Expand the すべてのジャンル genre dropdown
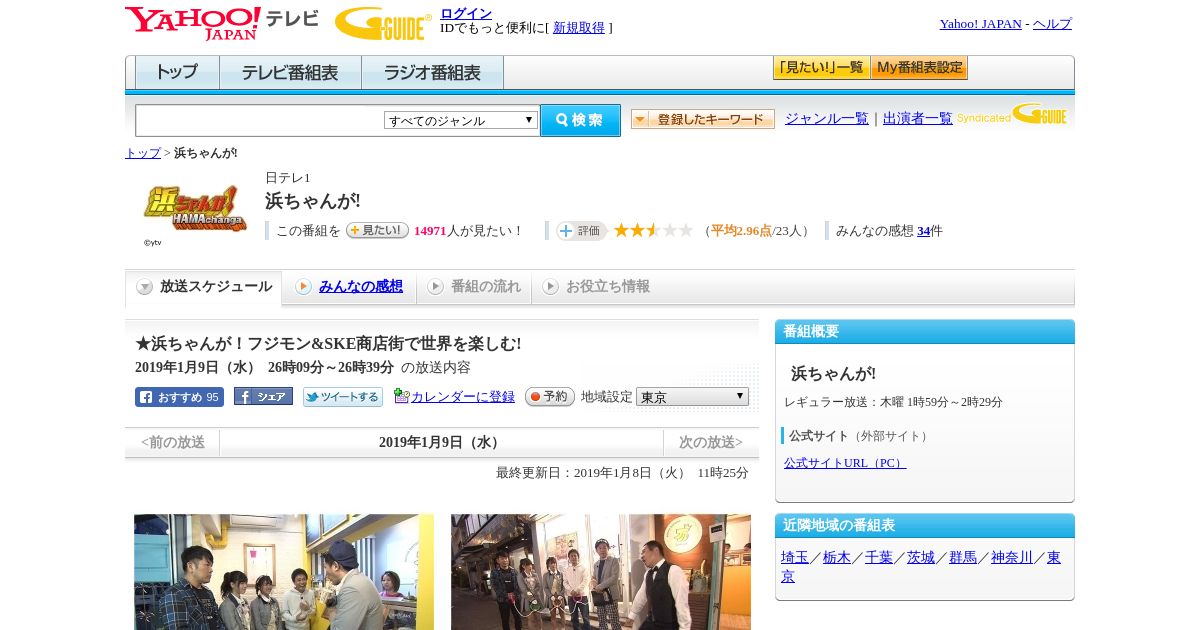 coord(461,120)
